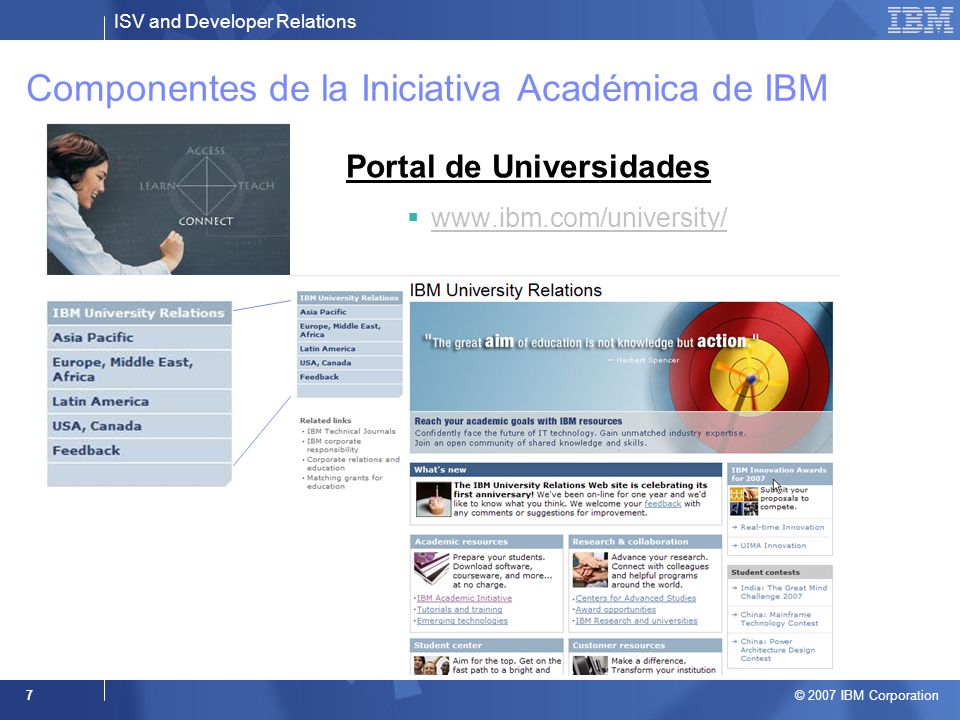Open the www.ibm.com/university/ link
Viewport: 960px width, 720px height.
(x=579, y=217)
